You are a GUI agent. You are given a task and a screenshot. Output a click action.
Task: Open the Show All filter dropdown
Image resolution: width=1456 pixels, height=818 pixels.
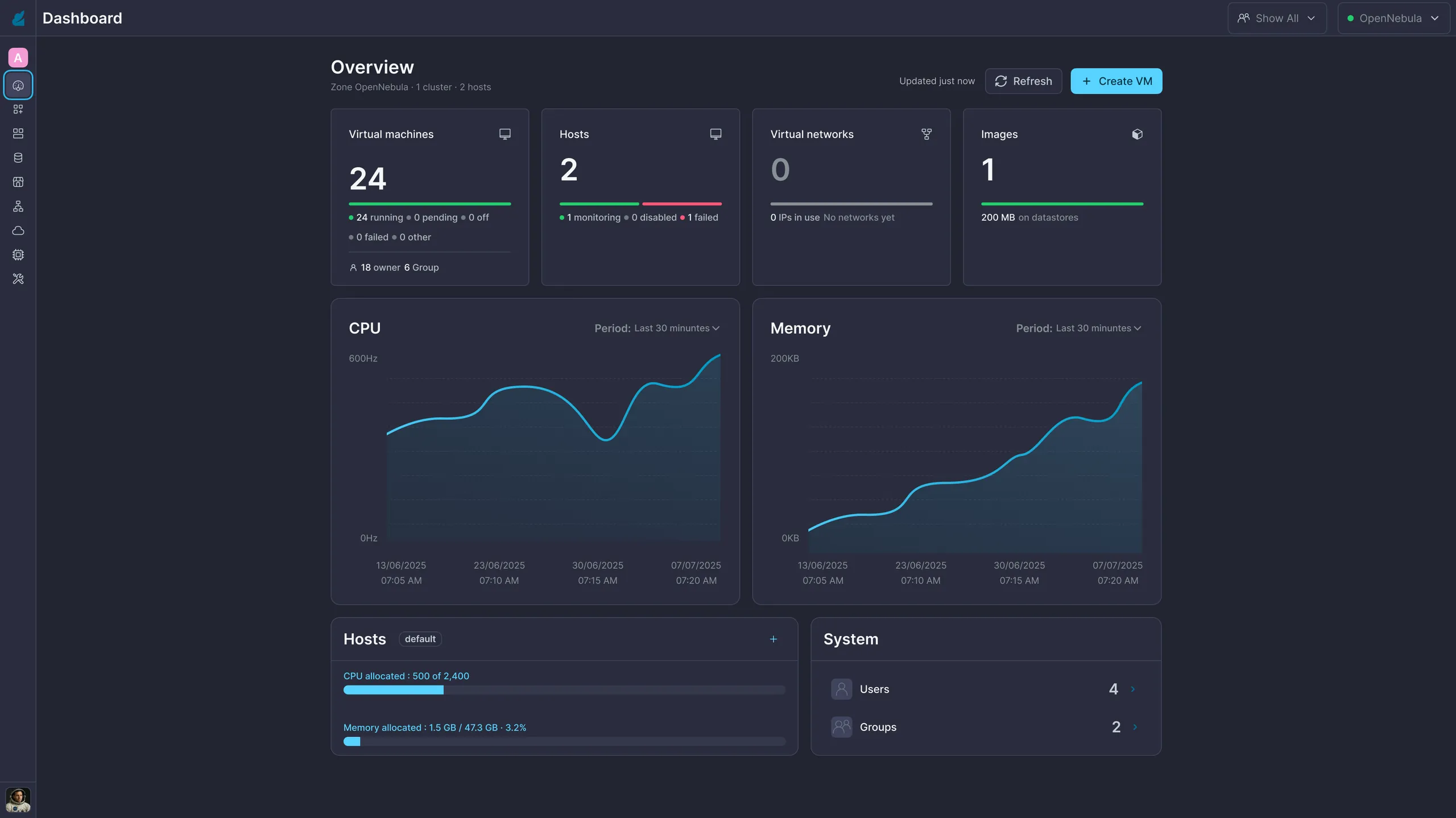tap(1277, 18)
